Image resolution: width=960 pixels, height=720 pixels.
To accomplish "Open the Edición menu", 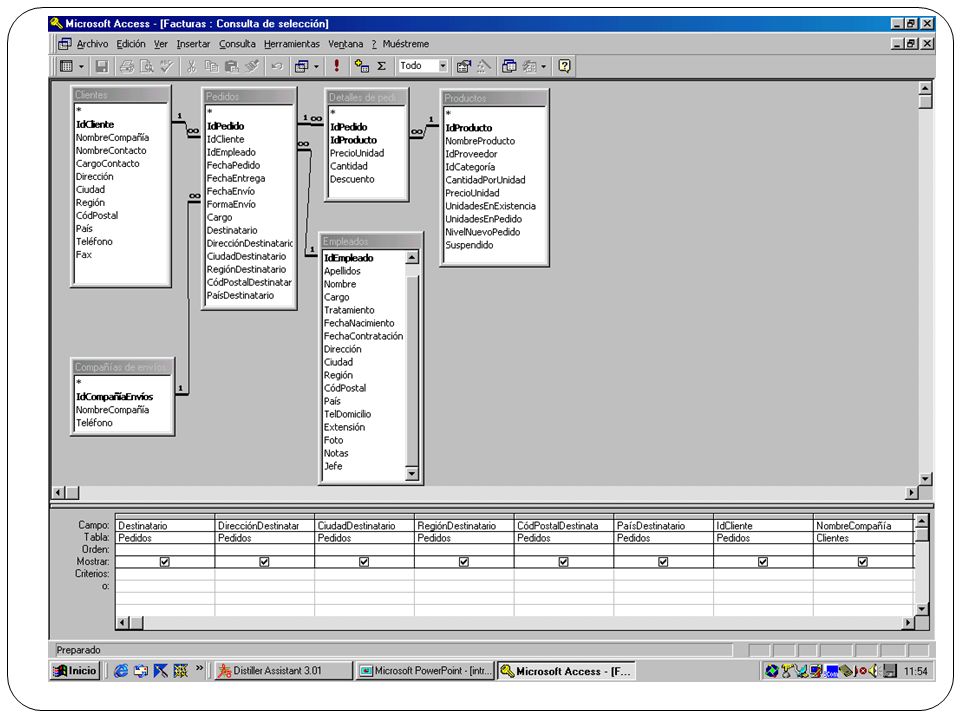I will click(131, 44).
